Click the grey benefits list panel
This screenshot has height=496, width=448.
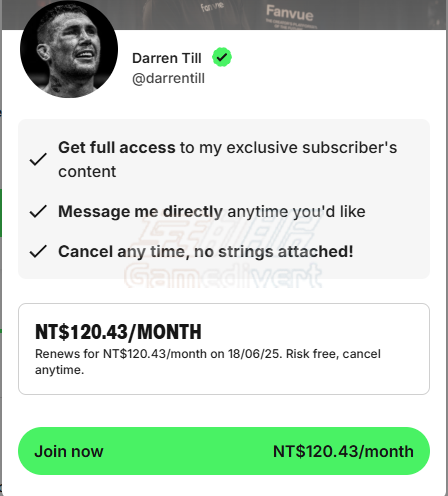224,199
